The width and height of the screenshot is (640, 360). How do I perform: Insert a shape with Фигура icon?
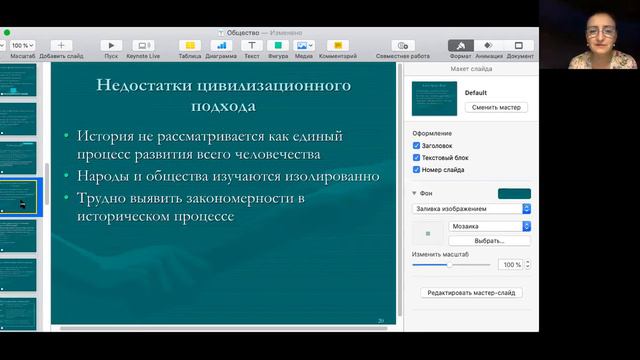click(278, 45)
